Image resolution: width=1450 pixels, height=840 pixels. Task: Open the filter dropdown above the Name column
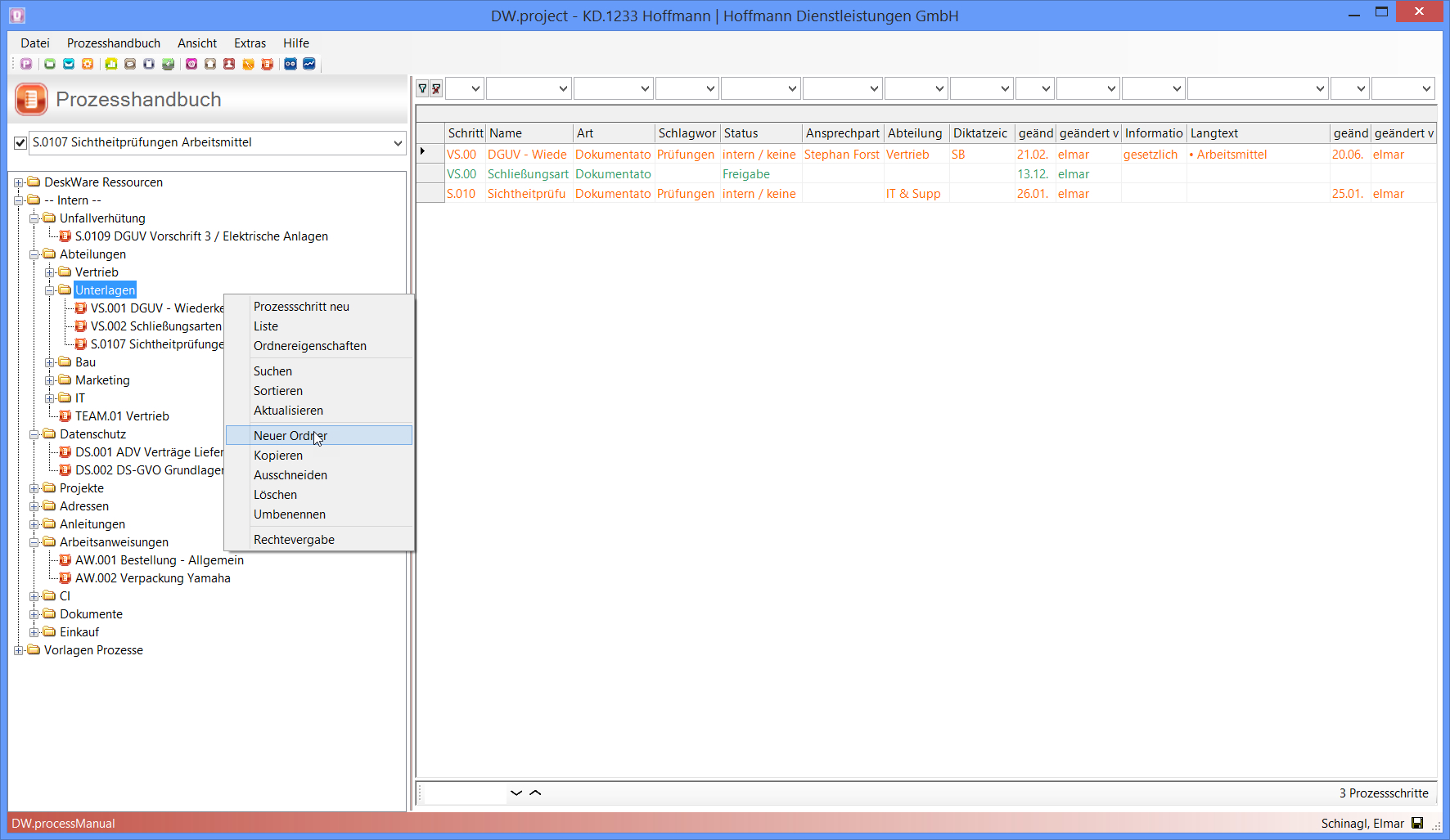tap(563, 88)
